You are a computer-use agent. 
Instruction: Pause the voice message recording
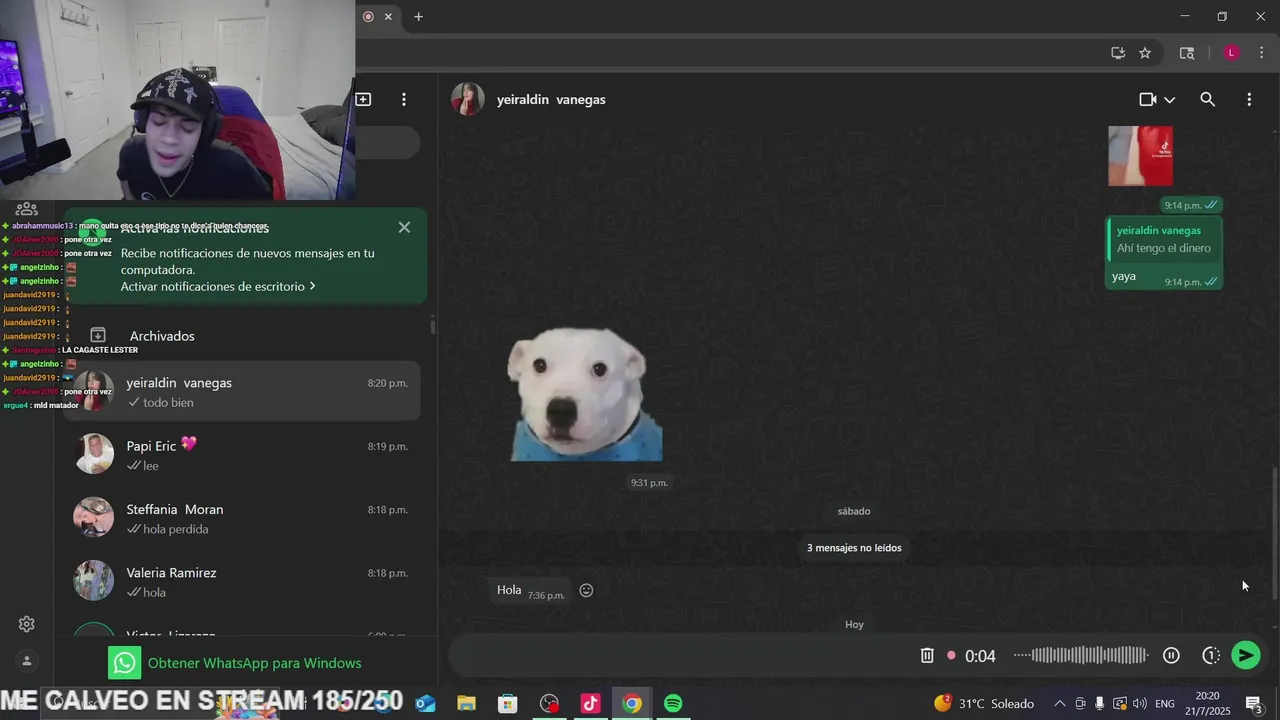1171,656
